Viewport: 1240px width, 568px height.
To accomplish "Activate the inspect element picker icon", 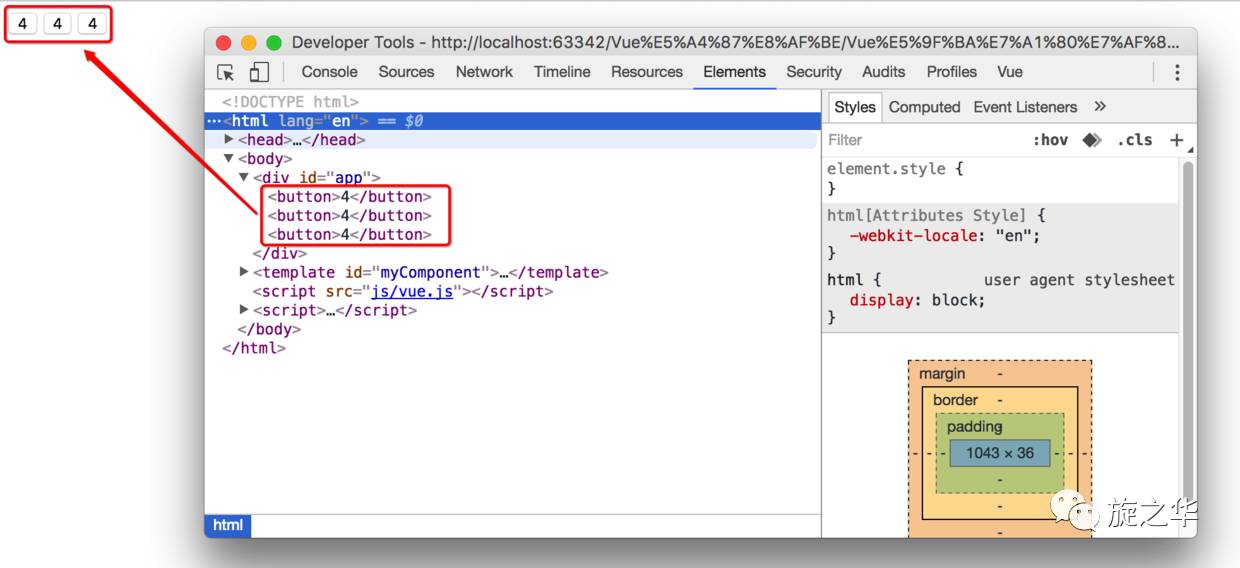I will coord(226,72).
